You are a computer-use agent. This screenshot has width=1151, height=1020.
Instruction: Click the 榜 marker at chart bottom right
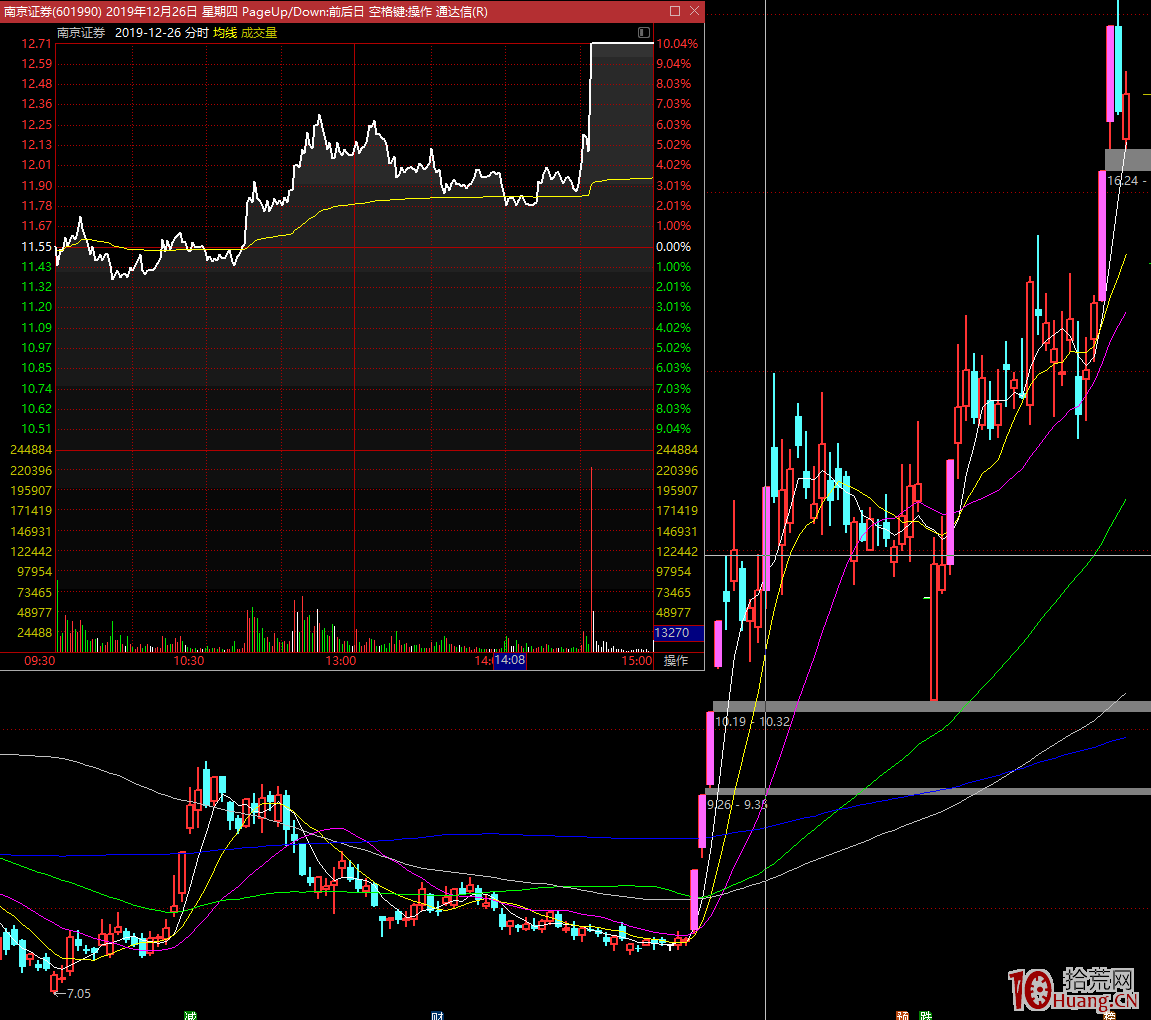(x=1109, y=1014)
